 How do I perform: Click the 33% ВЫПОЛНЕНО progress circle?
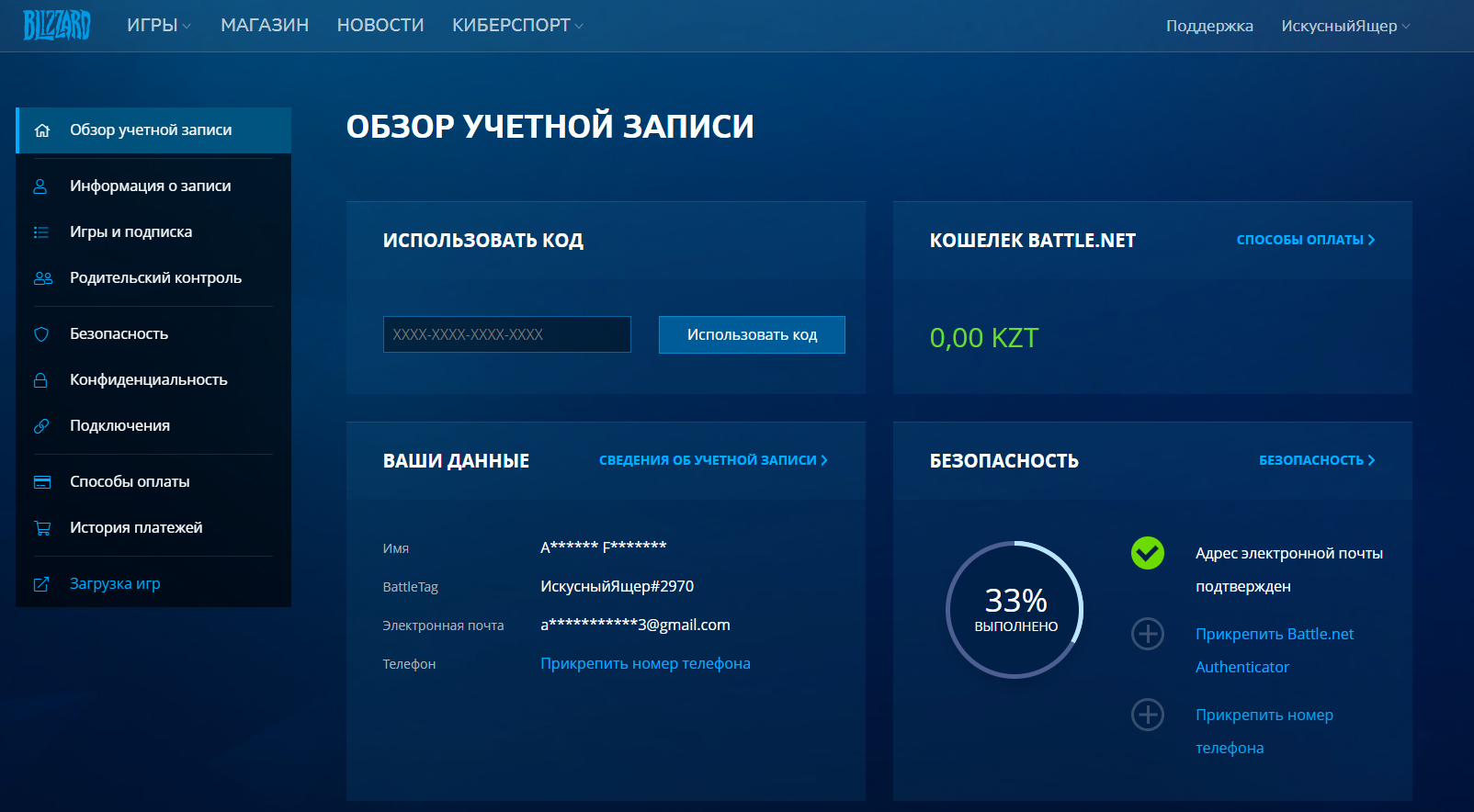coord(1015,610)
